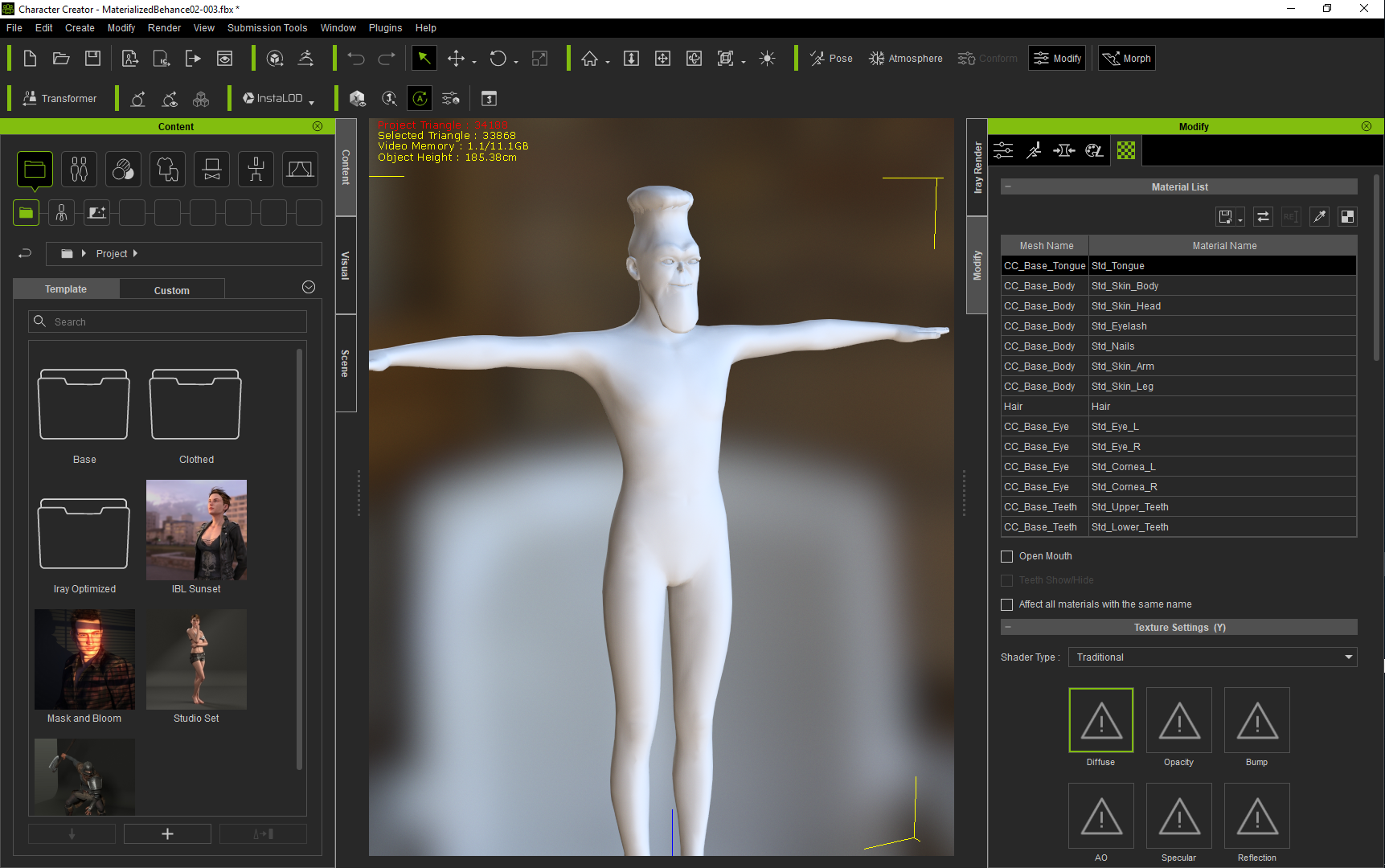Click the plus add-content button

point(167,833)
